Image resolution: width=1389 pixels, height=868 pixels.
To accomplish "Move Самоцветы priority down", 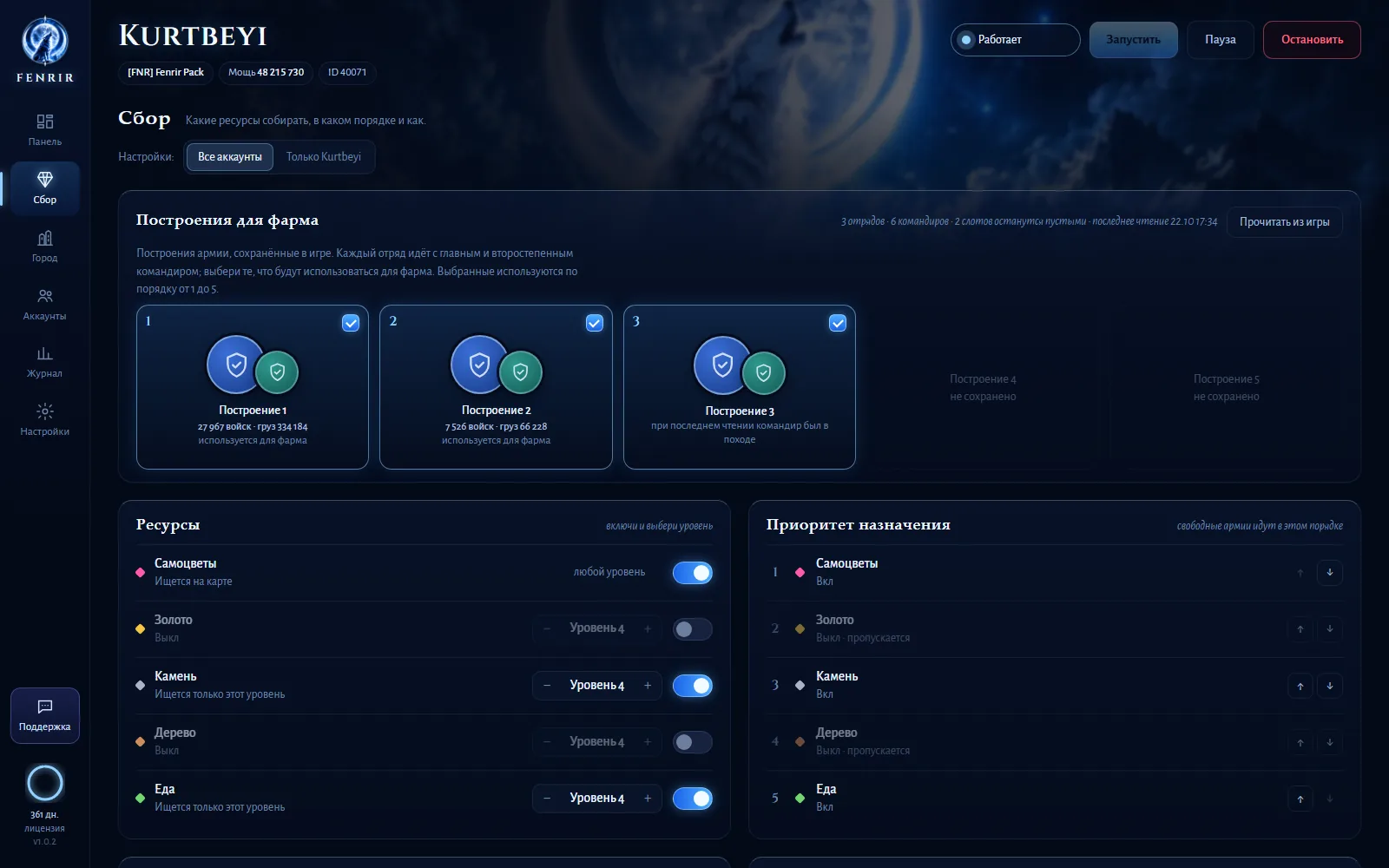I will coord(1329,572).
